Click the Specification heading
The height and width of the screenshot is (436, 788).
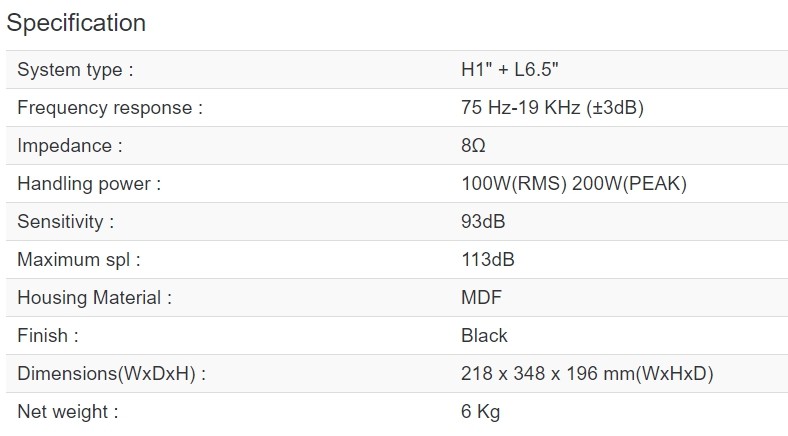pyautogui.click(x=76, y=22)
